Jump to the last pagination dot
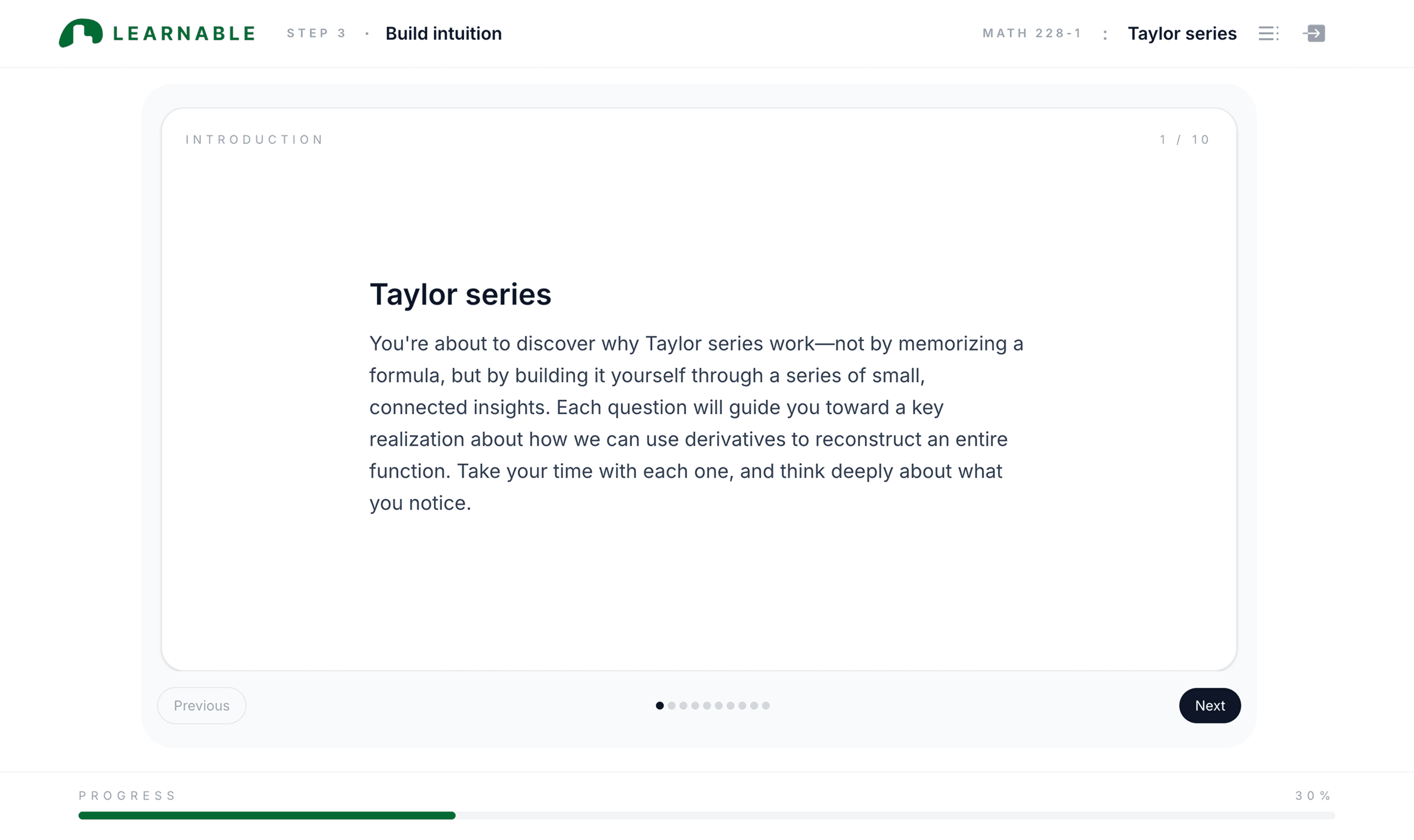 [766, 705]
